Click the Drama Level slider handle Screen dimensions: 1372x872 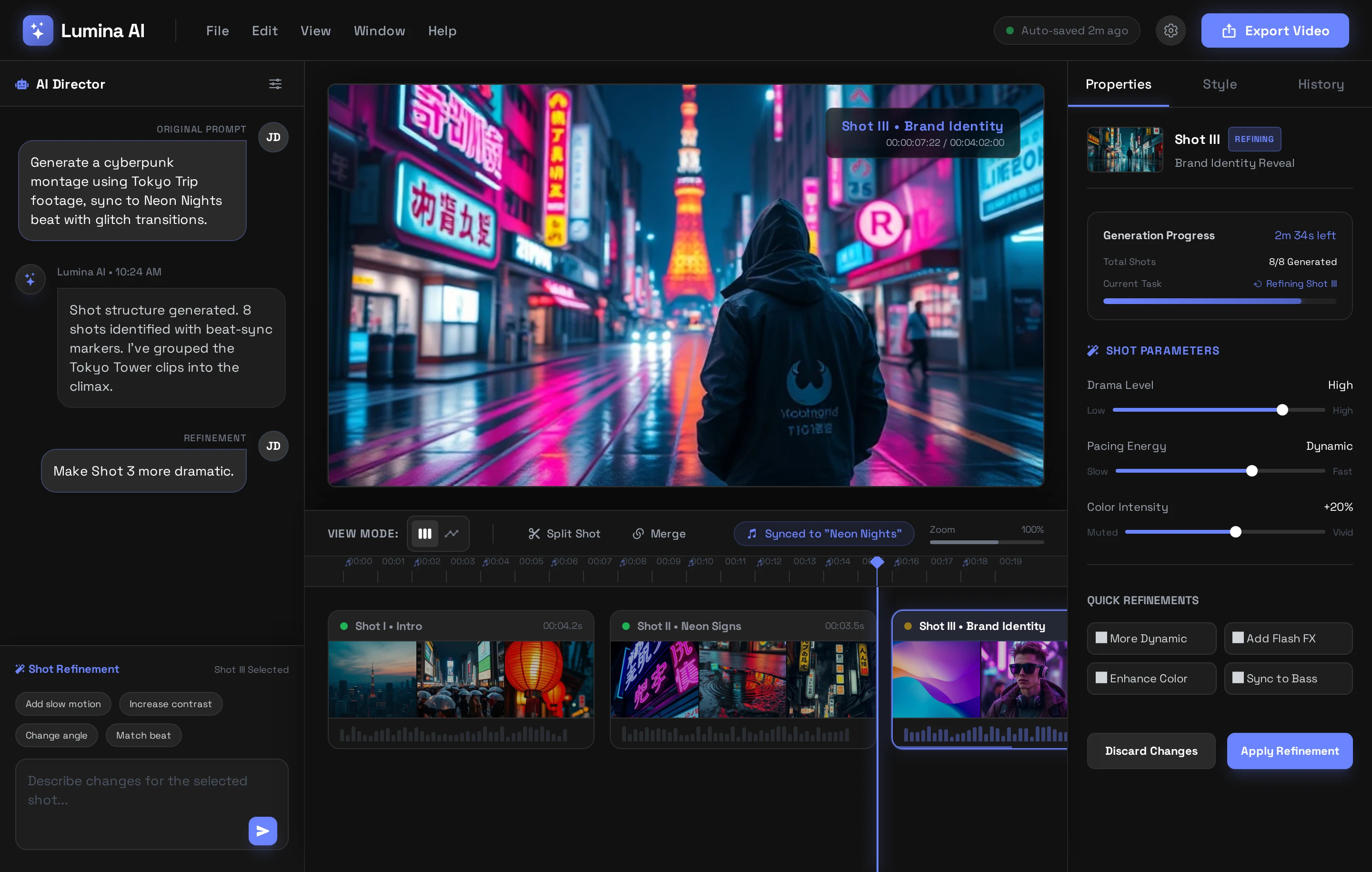coord(1282,410)
